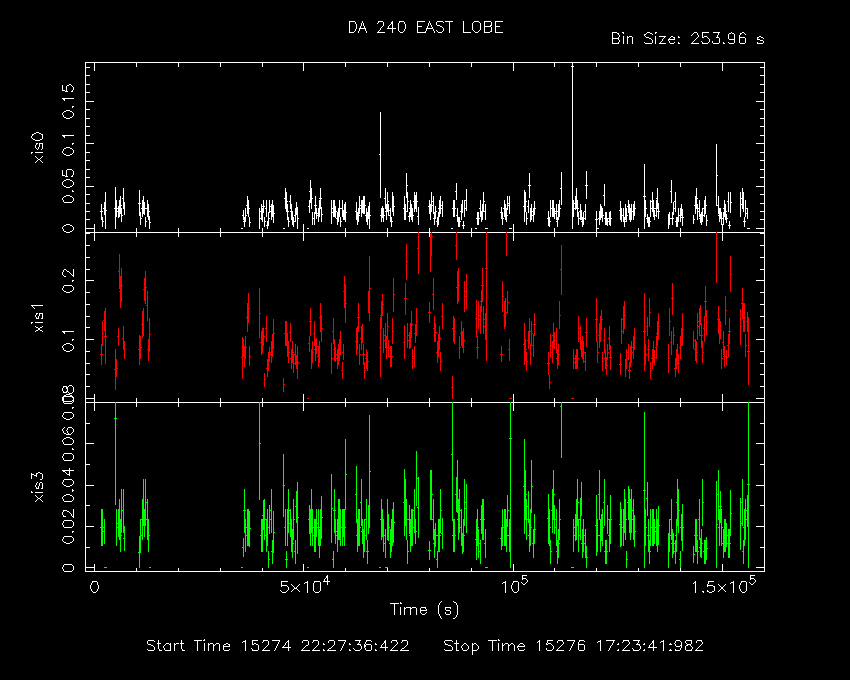Click the "Time (s)" x-axis label
850x680 pixels.
[x=424, y=610]
